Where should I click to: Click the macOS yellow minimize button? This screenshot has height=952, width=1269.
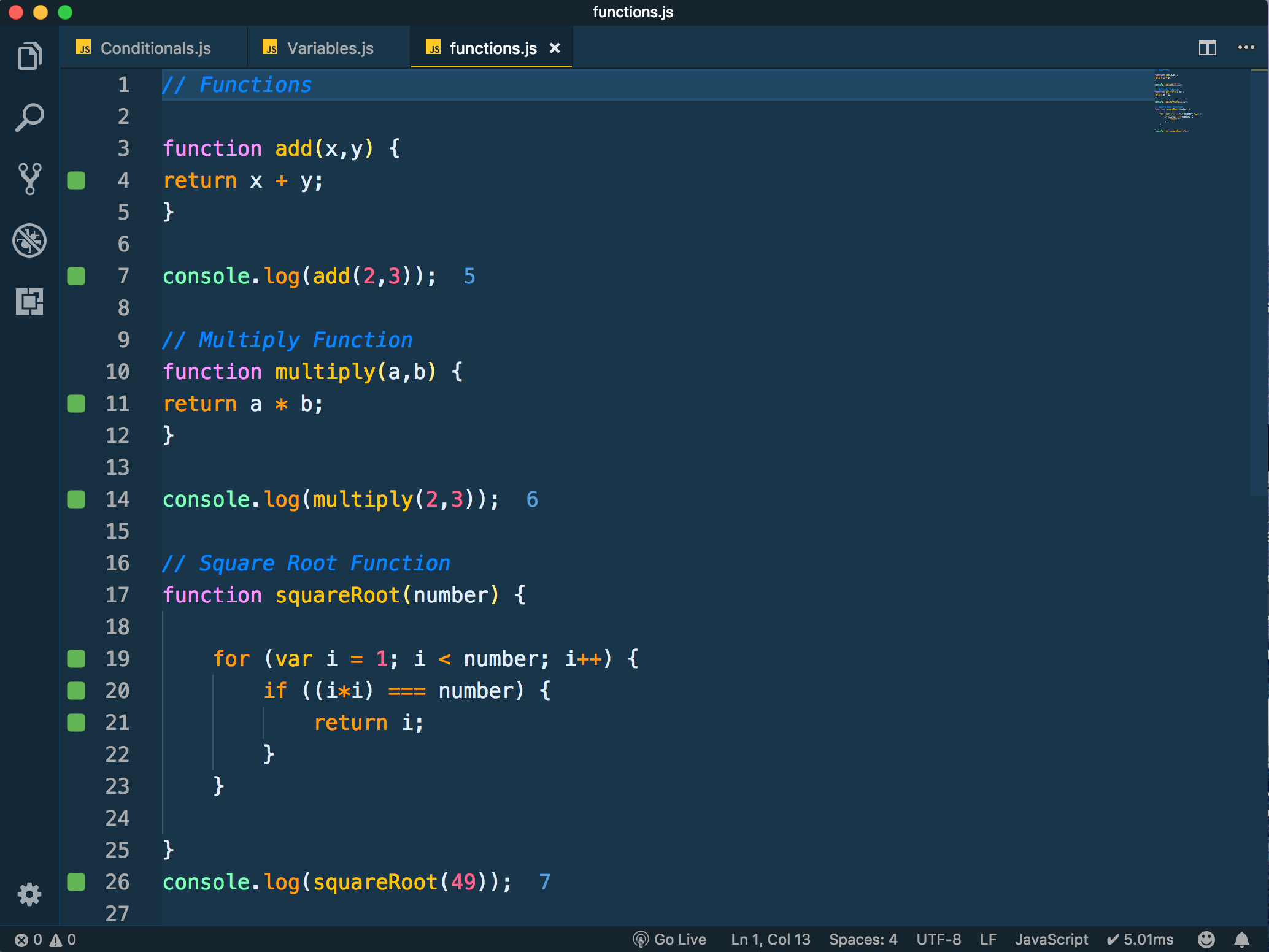click(40, 12)
